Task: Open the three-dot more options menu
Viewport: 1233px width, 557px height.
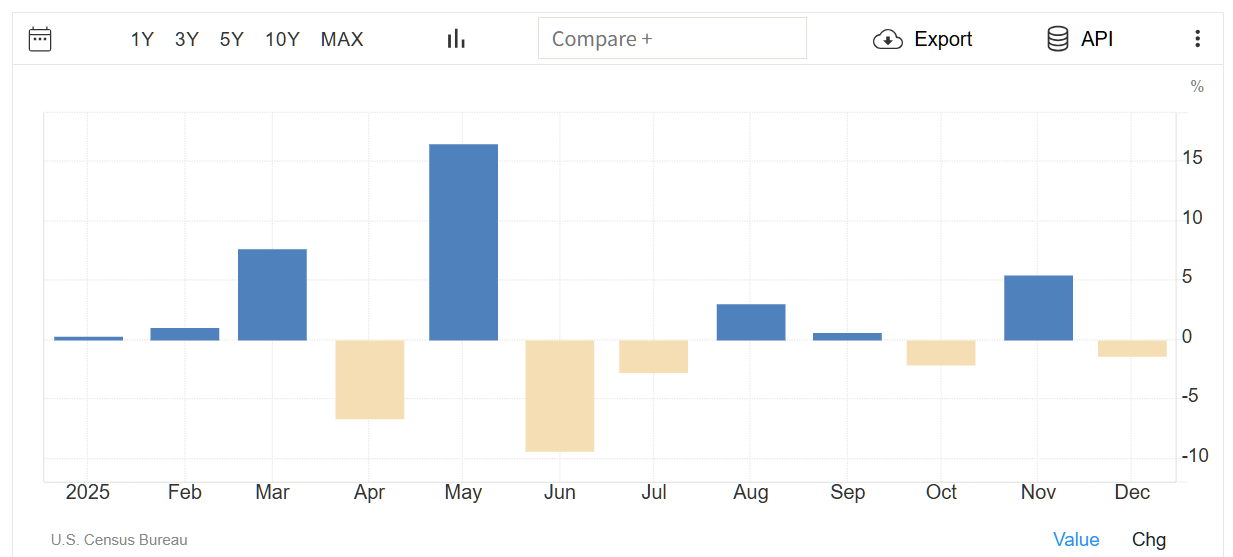Action: (1197, 39)
